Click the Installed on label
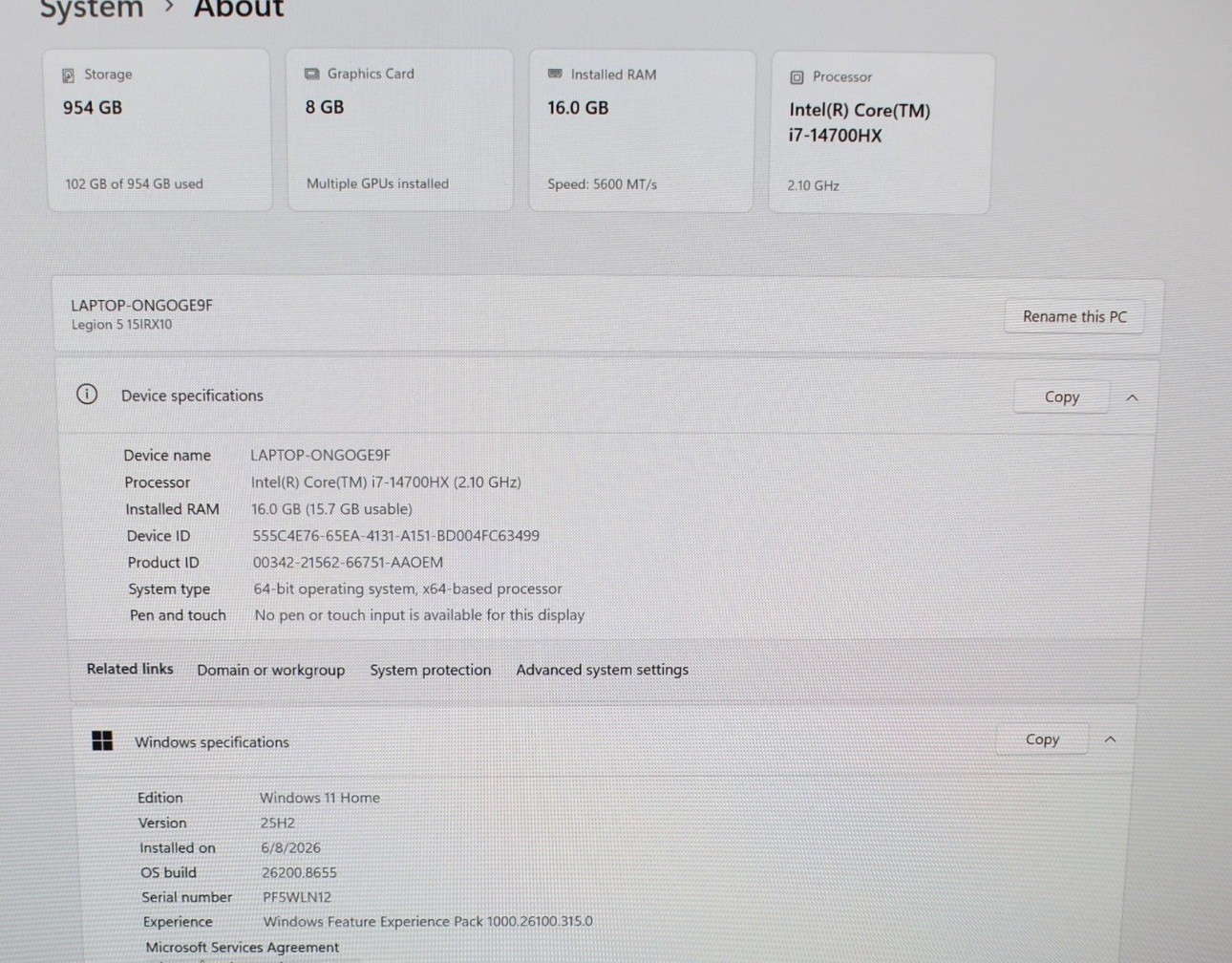The width and height of the screenshot is (1232, 963). pyautogui.click(x=178, y=847)
